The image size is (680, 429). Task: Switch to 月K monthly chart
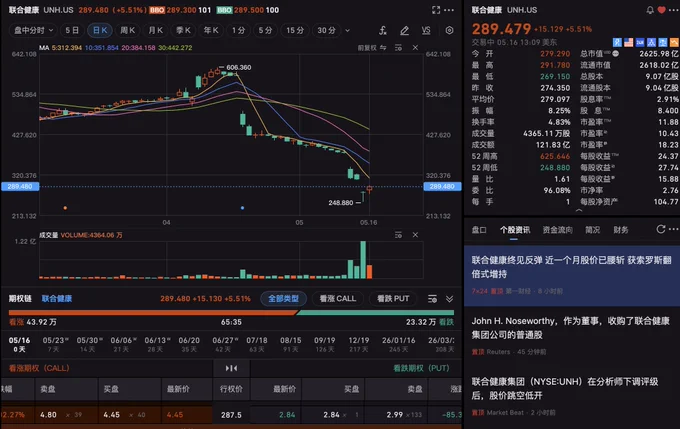pyautogui.click(x=155, y=30)
